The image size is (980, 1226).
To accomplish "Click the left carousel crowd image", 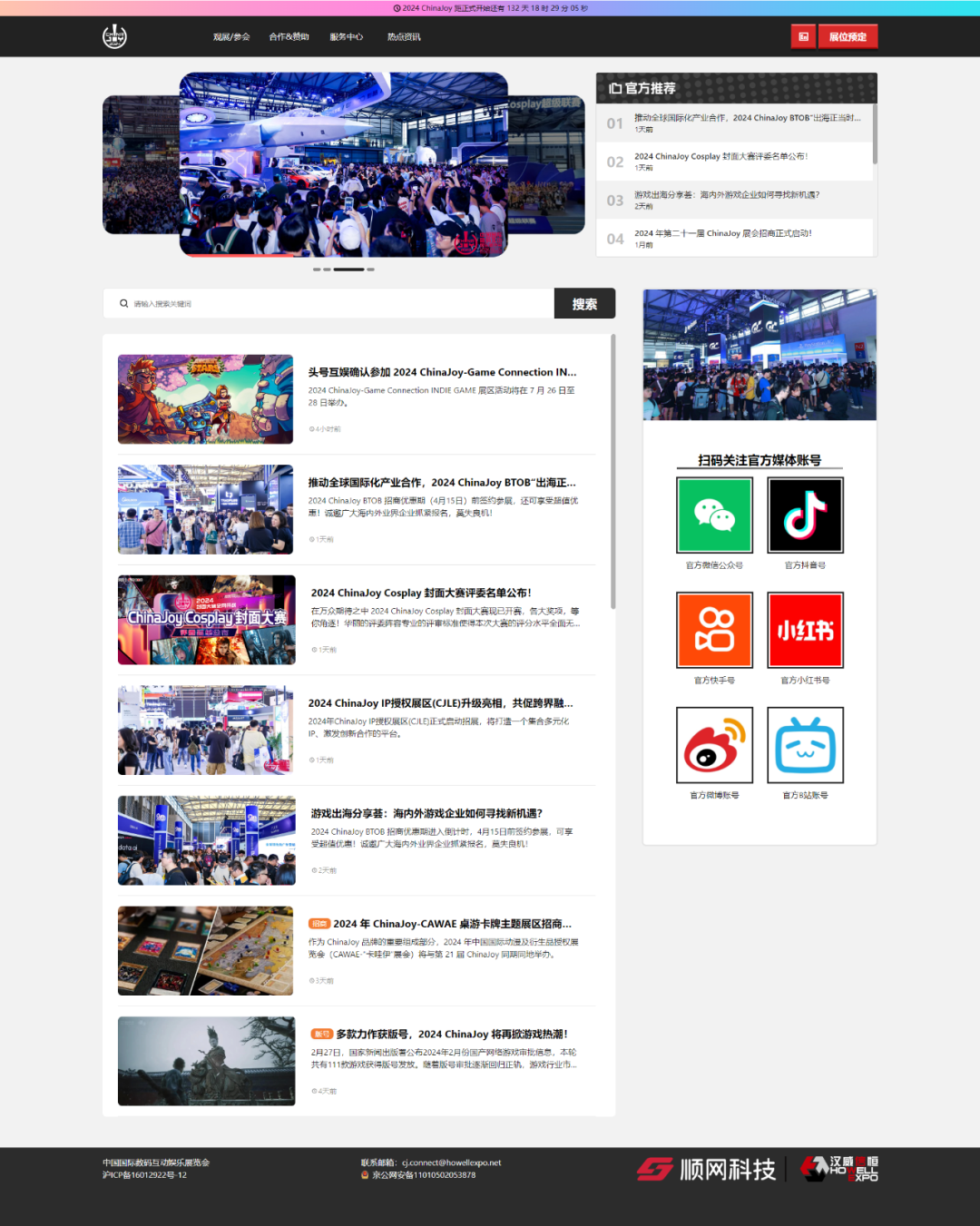I will point(141,164).
